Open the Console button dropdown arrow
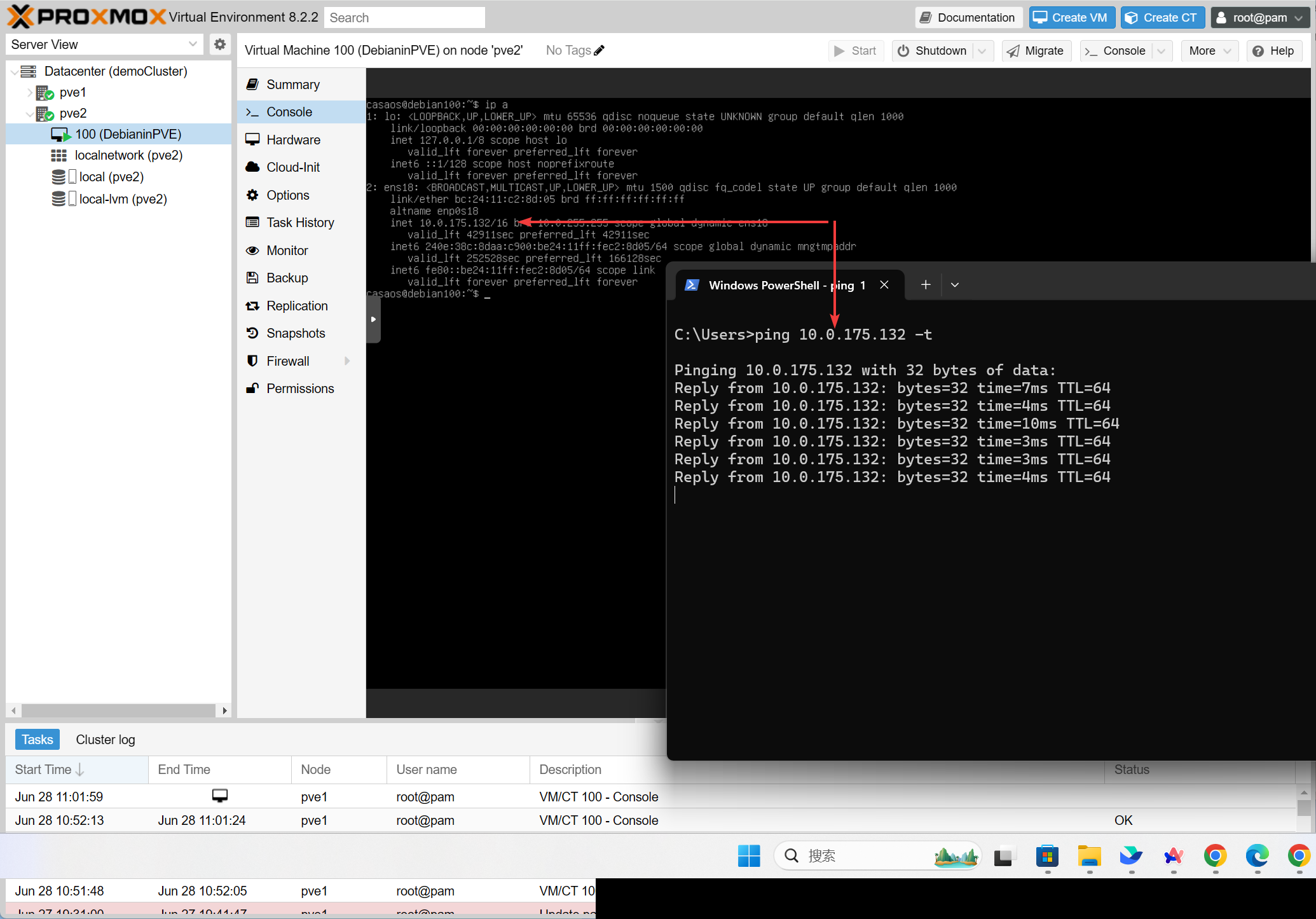The height and width of the screenshot is (919, 1316). click(1162, 51)
